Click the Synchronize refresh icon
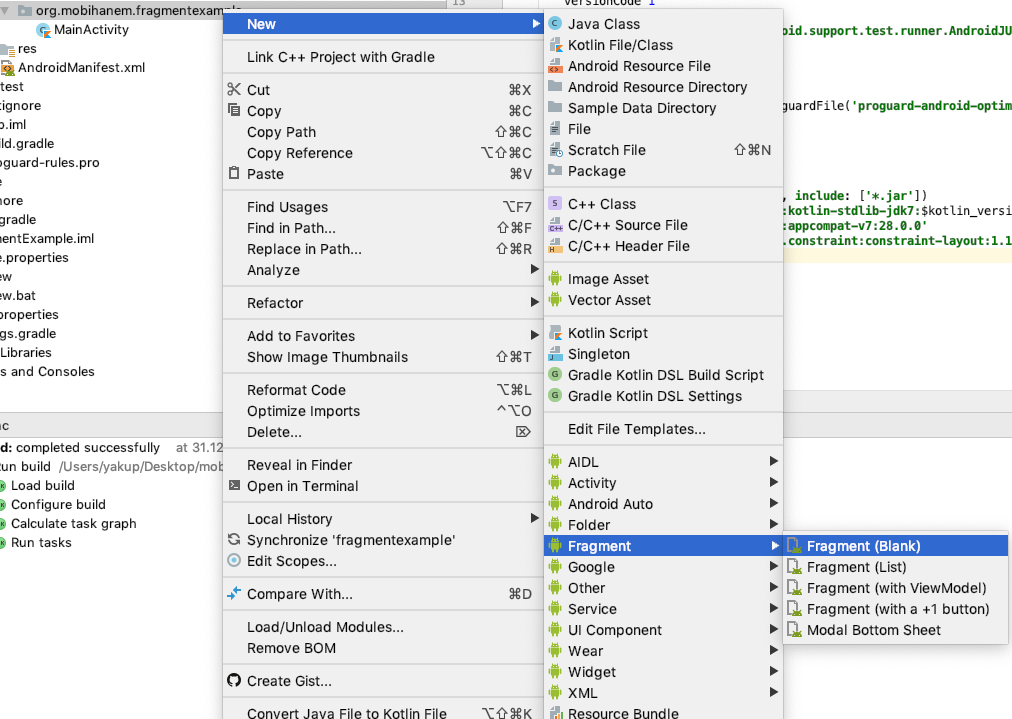Viewport: 1012px width, 719px height. 234,540
